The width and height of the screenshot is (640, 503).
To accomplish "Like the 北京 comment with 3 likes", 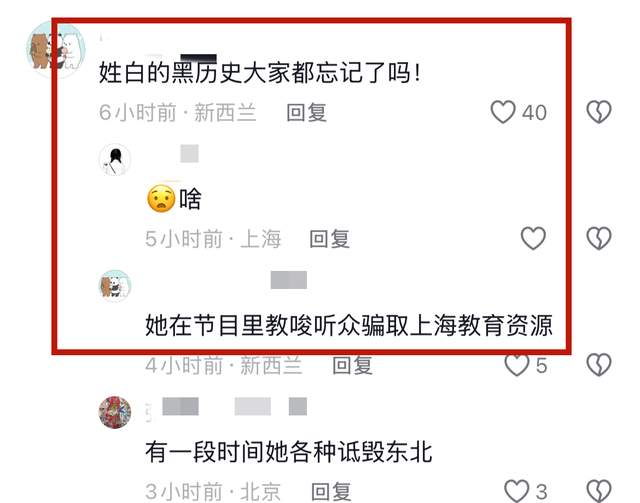I will point(517,491).
